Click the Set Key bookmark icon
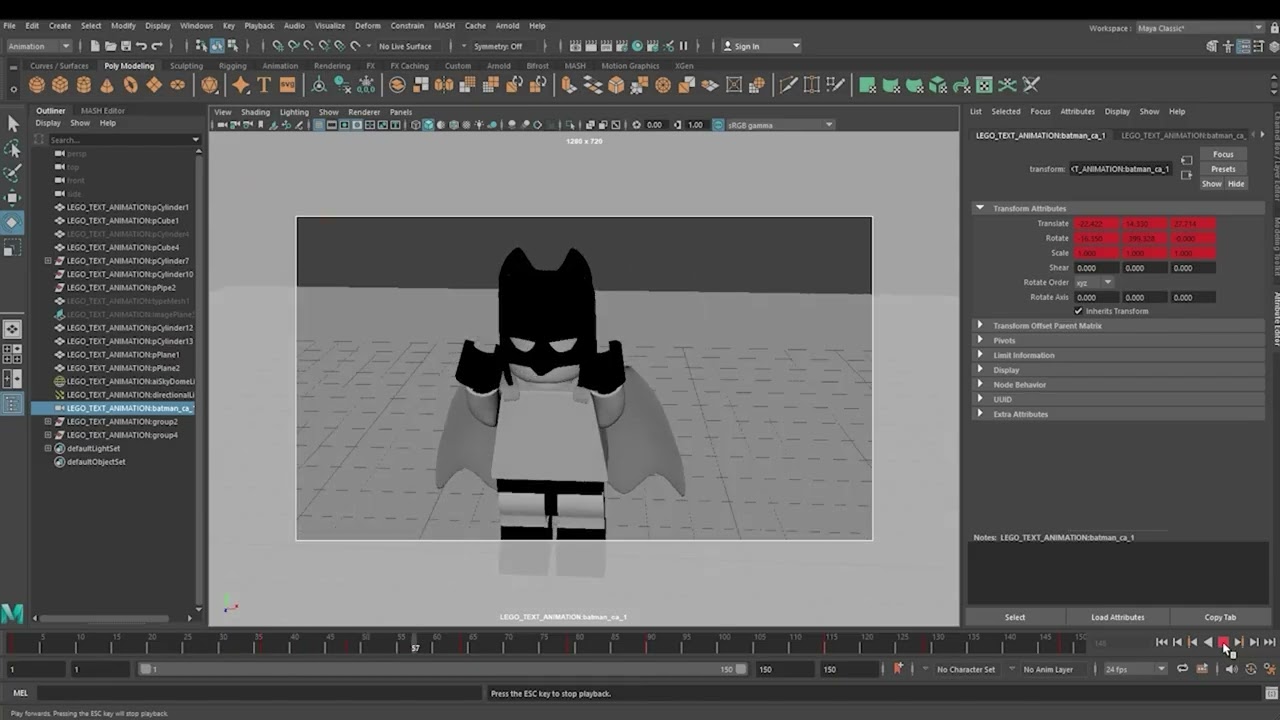1280x720 pixels. point(898,668)
